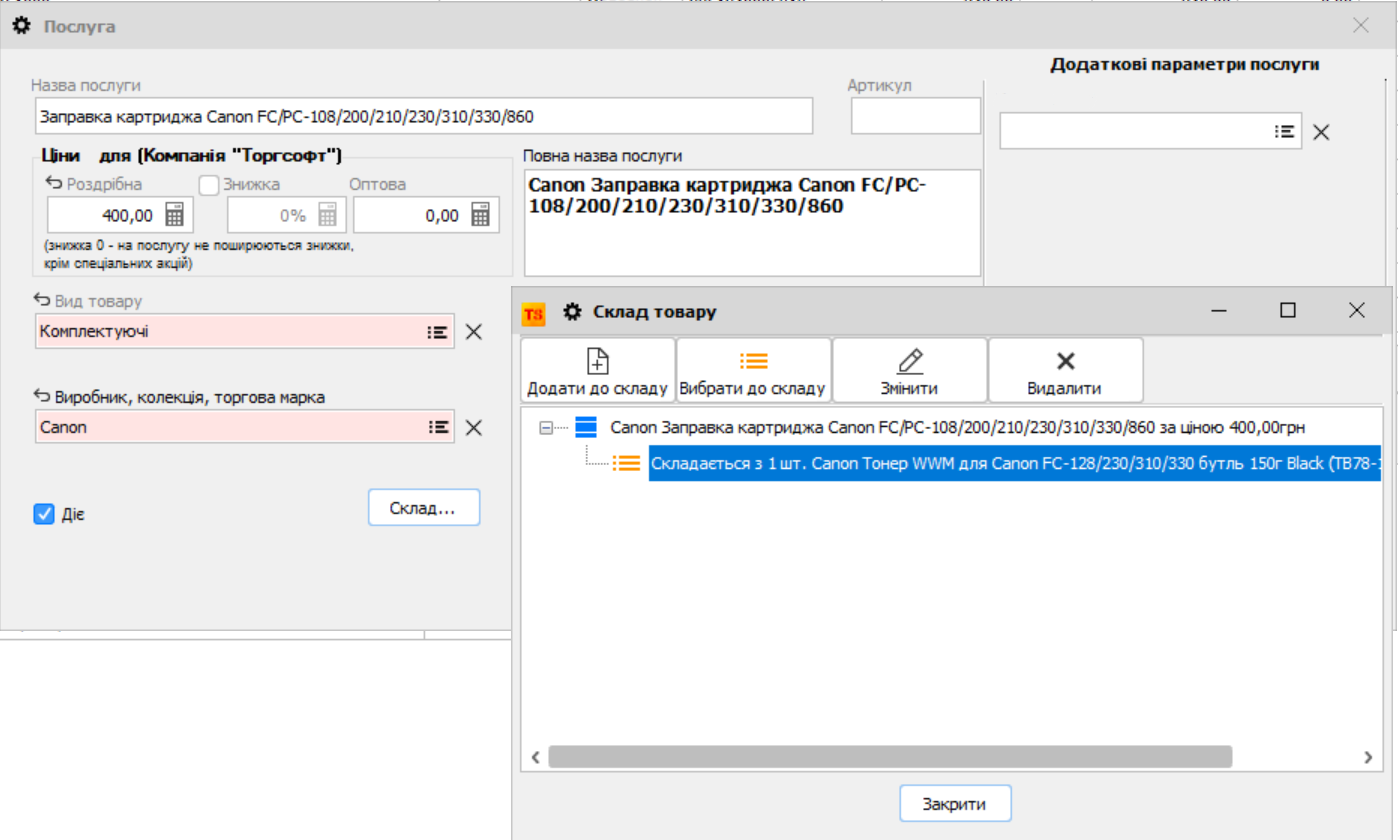Toggle the Діє checkbox
Image resolution: width=1398 pixels, height=840 pixels.
(x=44, y=514)
